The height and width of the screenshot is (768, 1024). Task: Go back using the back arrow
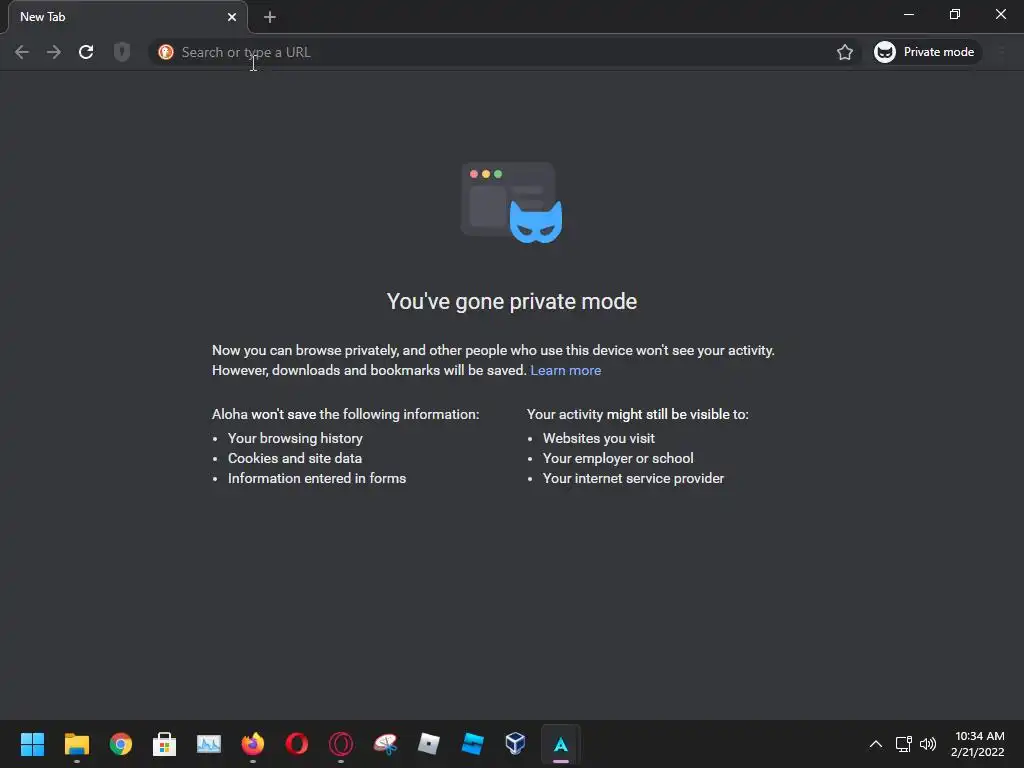[22, 52]
